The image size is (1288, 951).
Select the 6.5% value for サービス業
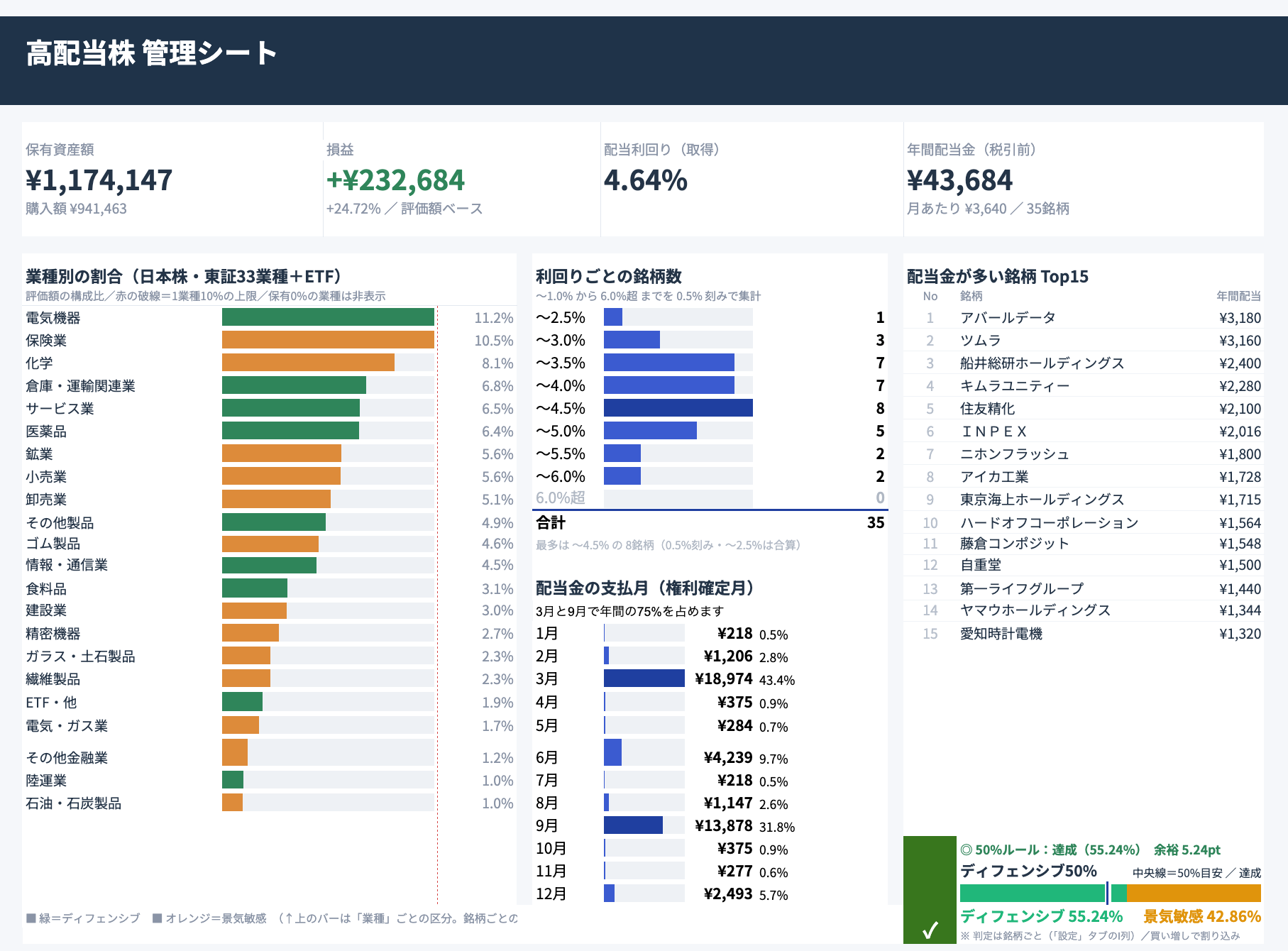click(497, 409)
